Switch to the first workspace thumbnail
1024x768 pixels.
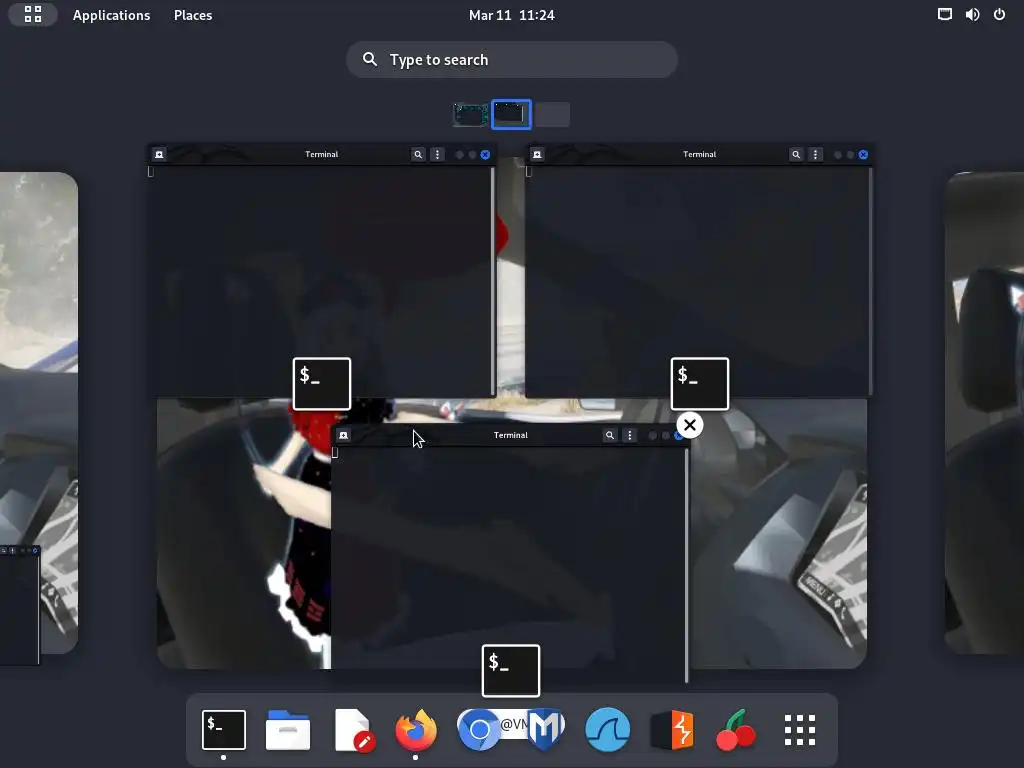point(470,115)
